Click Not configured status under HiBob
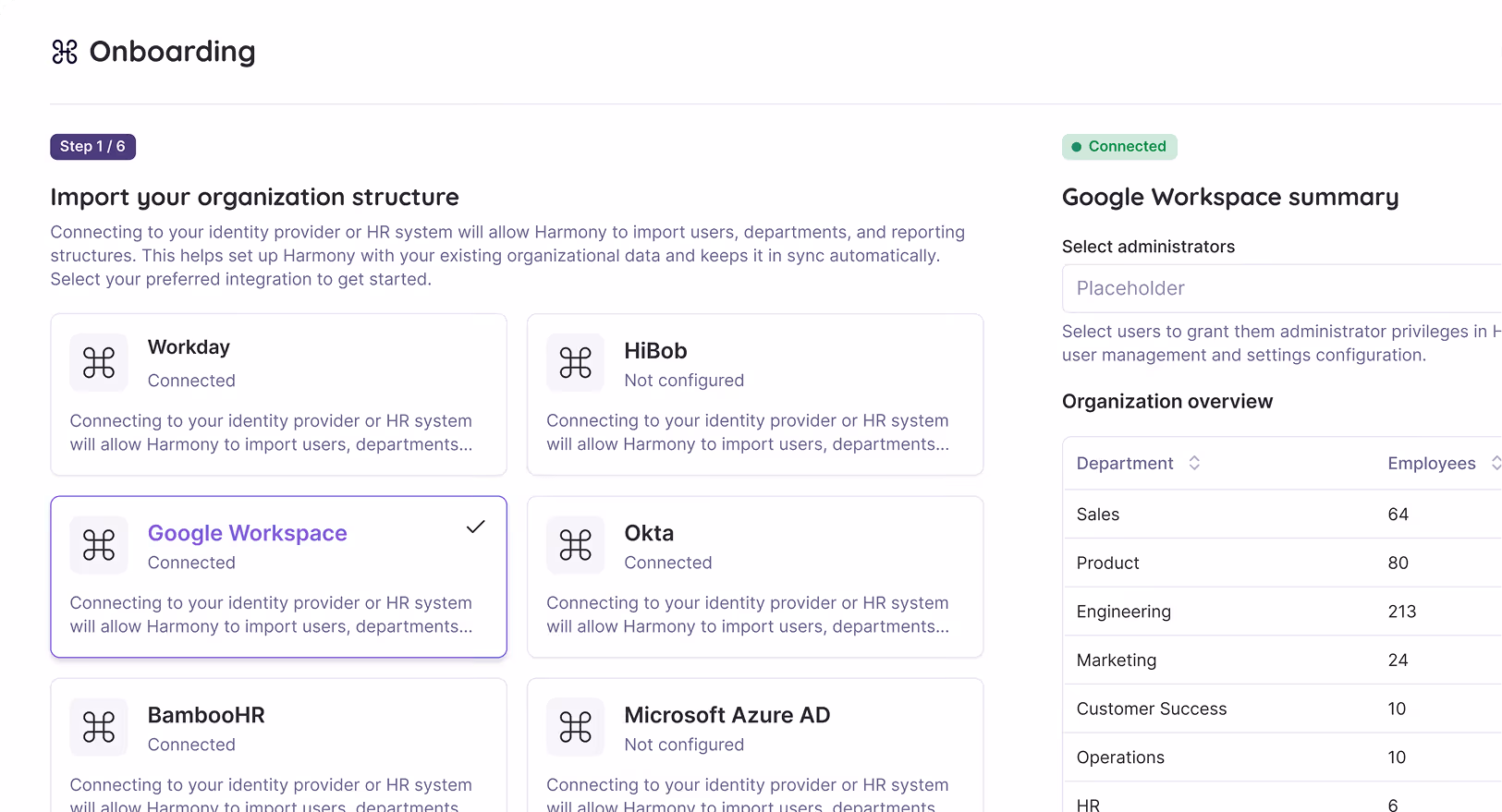The width and height of the screenshot is (1502, 812). click(684, 381)
